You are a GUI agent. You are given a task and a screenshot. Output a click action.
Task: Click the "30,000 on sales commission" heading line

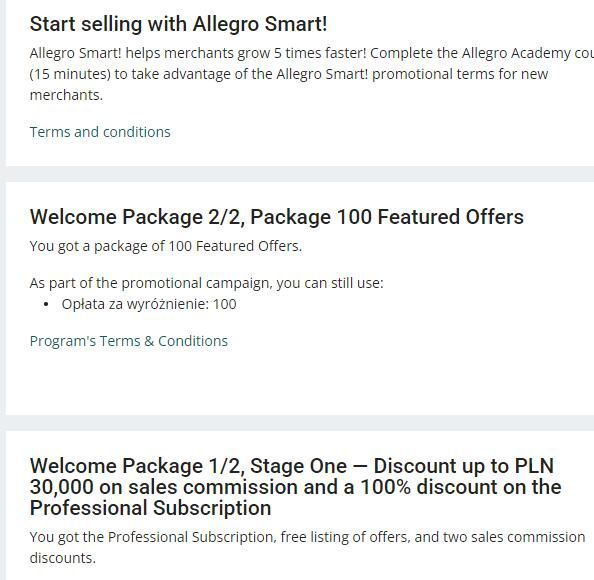point(295,487)
